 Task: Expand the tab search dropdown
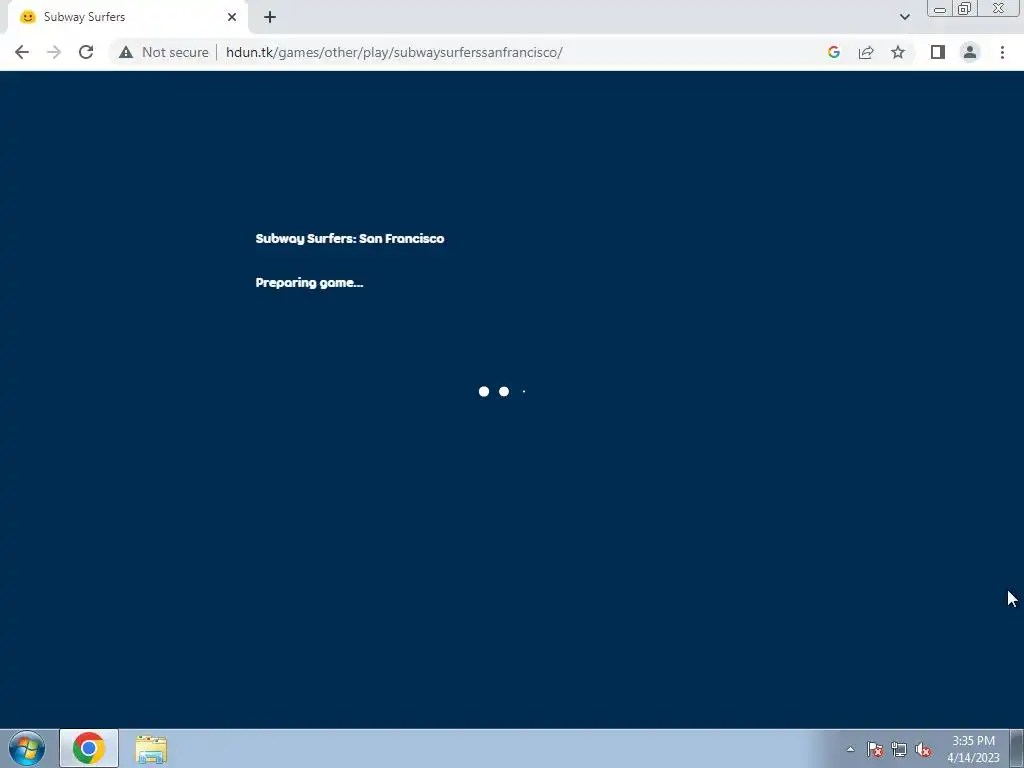pyautogui.click(x=904, y=17)
